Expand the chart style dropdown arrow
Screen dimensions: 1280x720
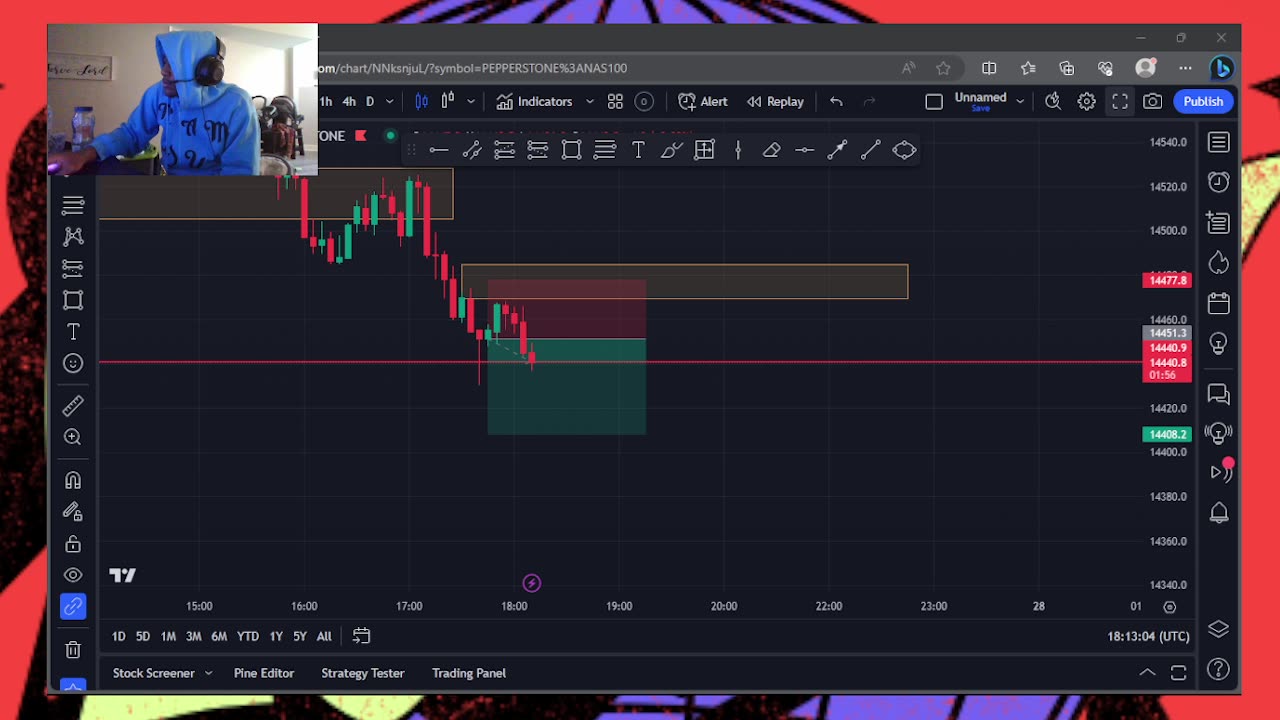(x=470, y=101)
